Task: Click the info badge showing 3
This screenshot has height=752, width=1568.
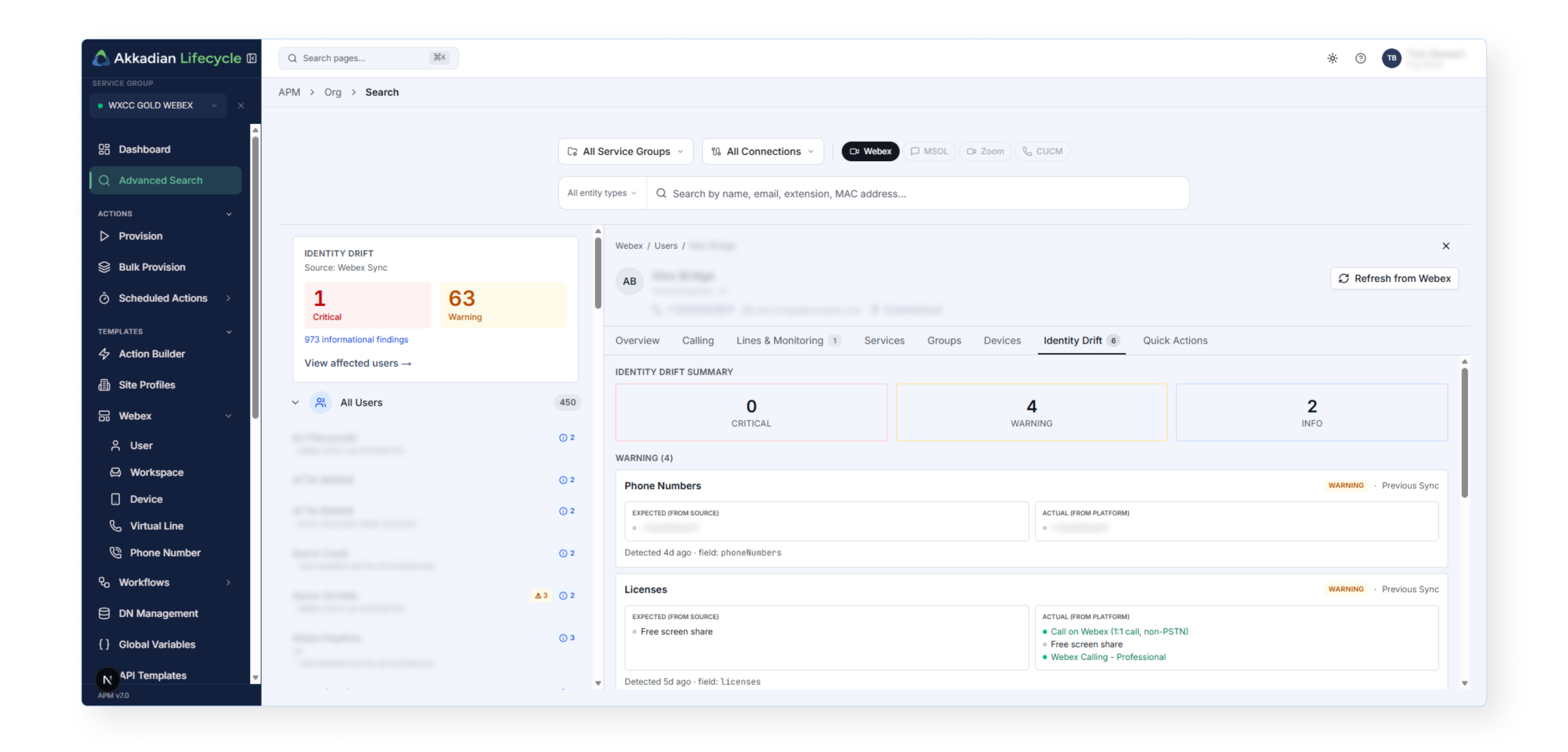Action: 567,637
